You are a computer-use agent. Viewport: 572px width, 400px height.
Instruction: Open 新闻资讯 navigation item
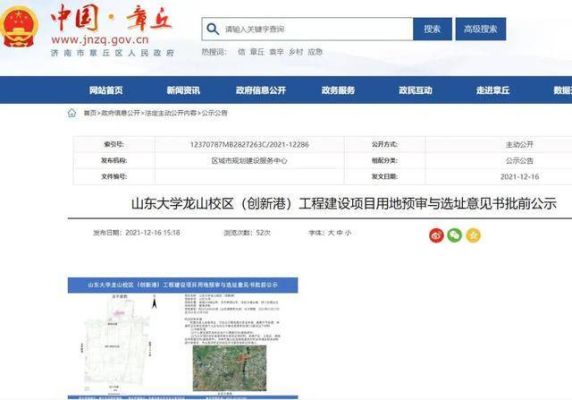coord(183,90)
